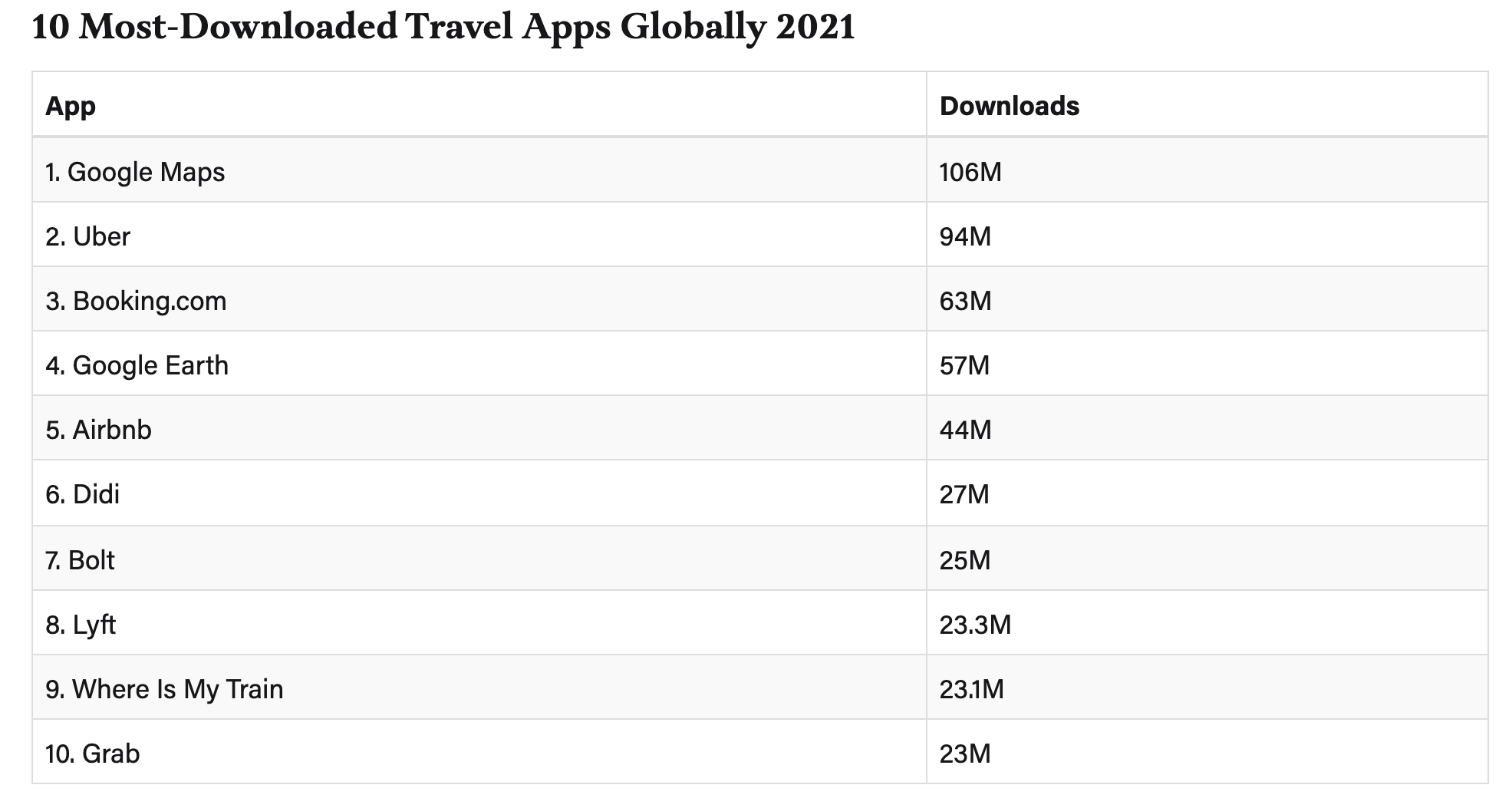This screenshot has width=1512, height=808.
Task: Select the '5. Airbnb' cell
Action: (479, 428)
